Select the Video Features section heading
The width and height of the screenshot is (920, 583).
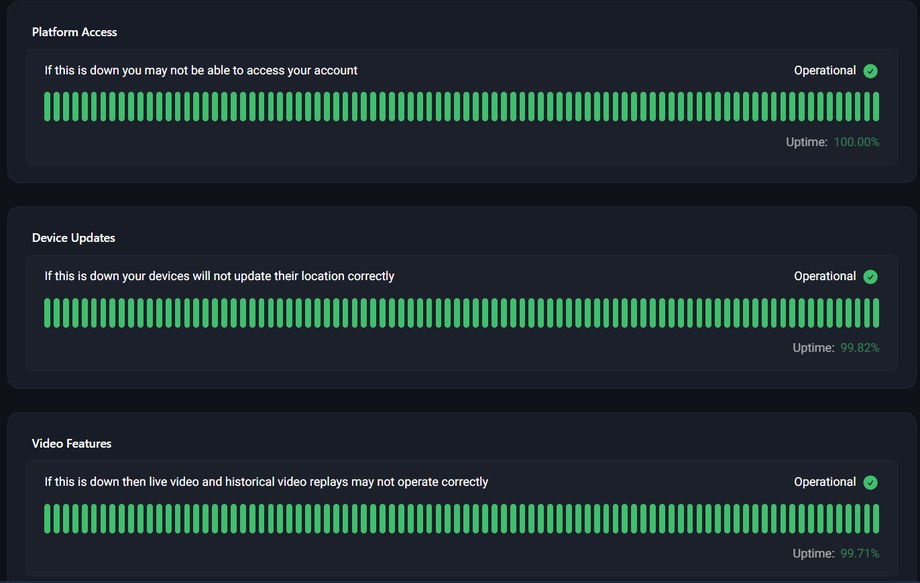71,443
